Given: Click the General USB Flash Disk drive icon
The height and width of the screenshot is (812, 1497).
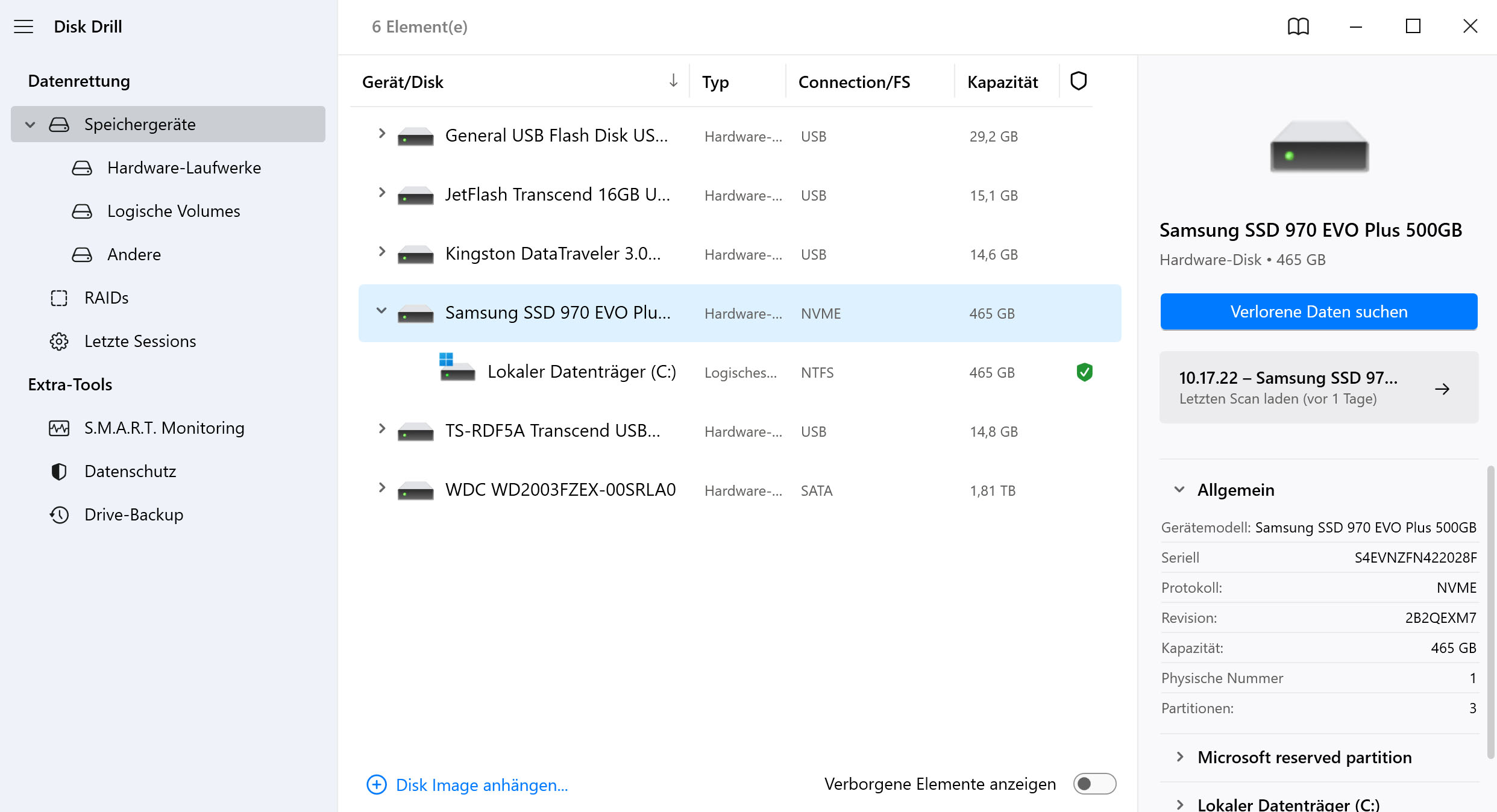Looking at the screenshot, I should click(416, 137).
